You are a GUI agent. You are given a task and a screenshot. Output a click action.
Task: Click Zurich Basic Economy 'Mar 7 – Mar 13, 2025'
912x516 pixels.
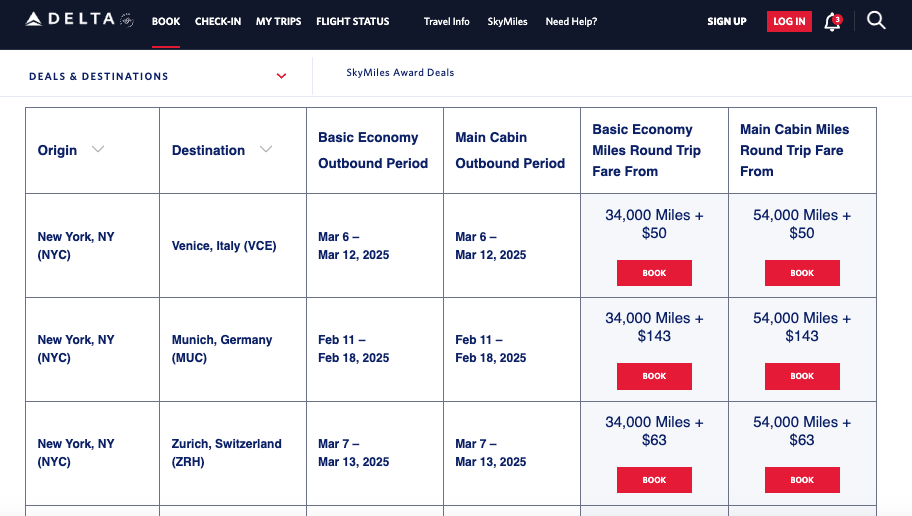[x=354, y=453]
